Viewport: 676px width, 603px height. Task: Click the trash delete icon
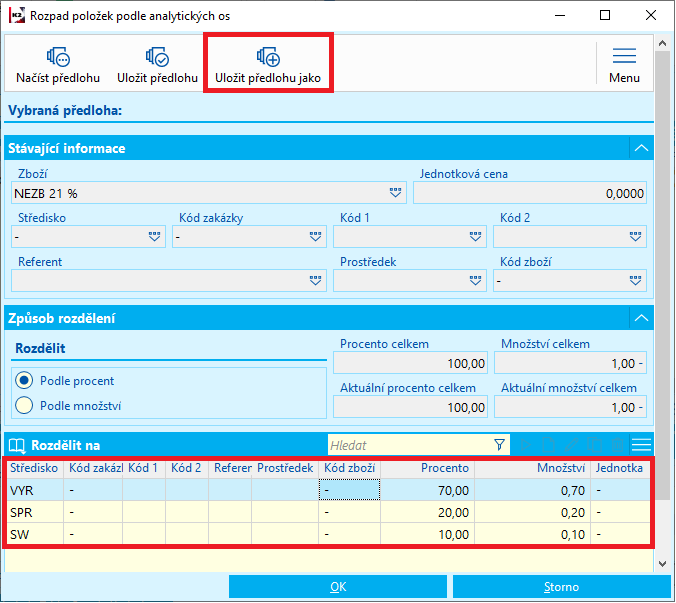click(618, 444)
